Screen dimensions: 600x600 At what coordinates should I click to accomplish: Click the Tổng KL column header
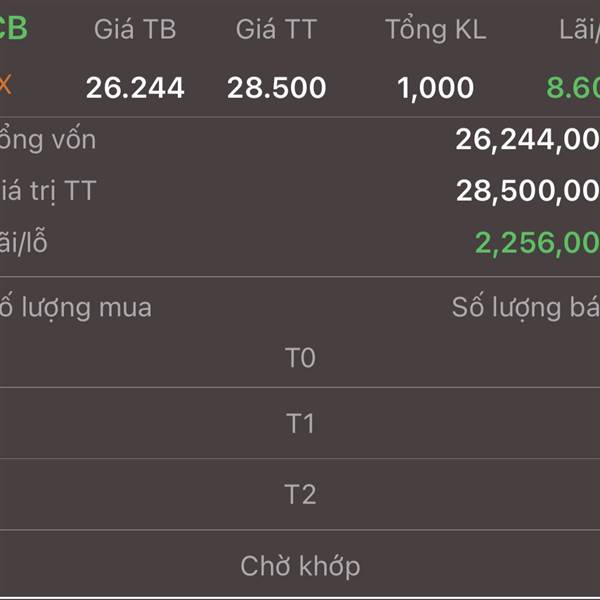(436, 29)
